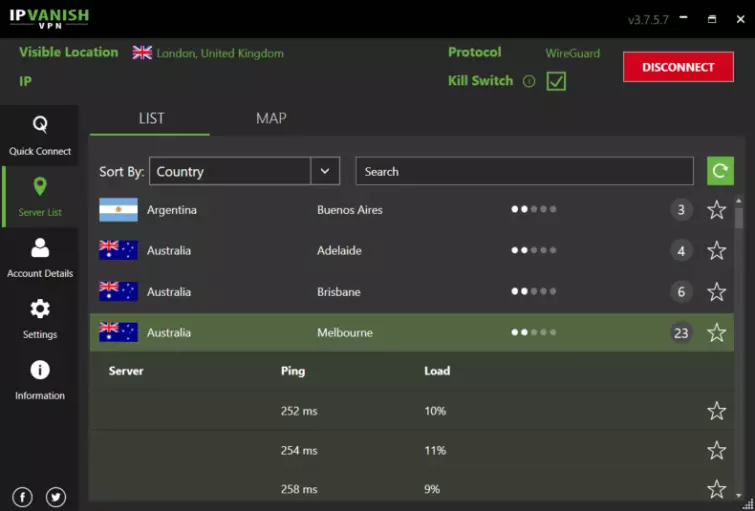Open Account Details section

pyautogui.click(x=40, y=258)
